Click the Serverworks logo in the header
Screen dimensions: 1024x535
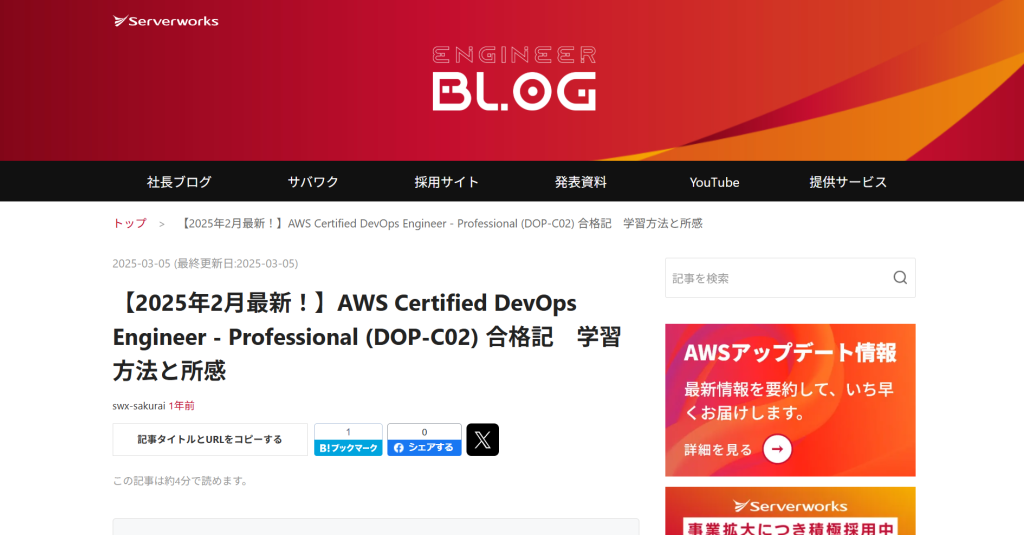coord(166,21)
